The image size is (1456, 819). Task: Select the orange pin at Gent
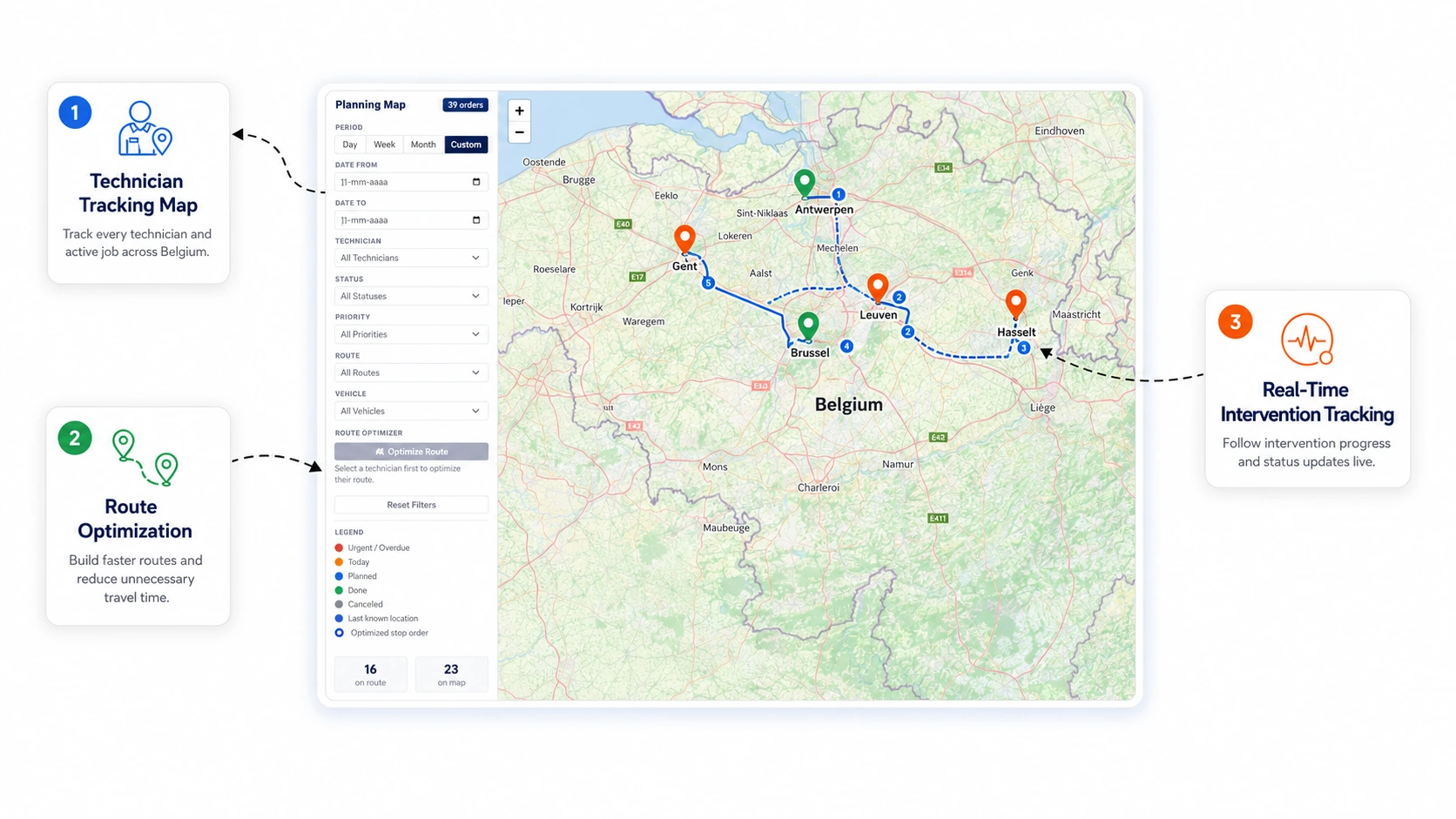coord(685,238)
